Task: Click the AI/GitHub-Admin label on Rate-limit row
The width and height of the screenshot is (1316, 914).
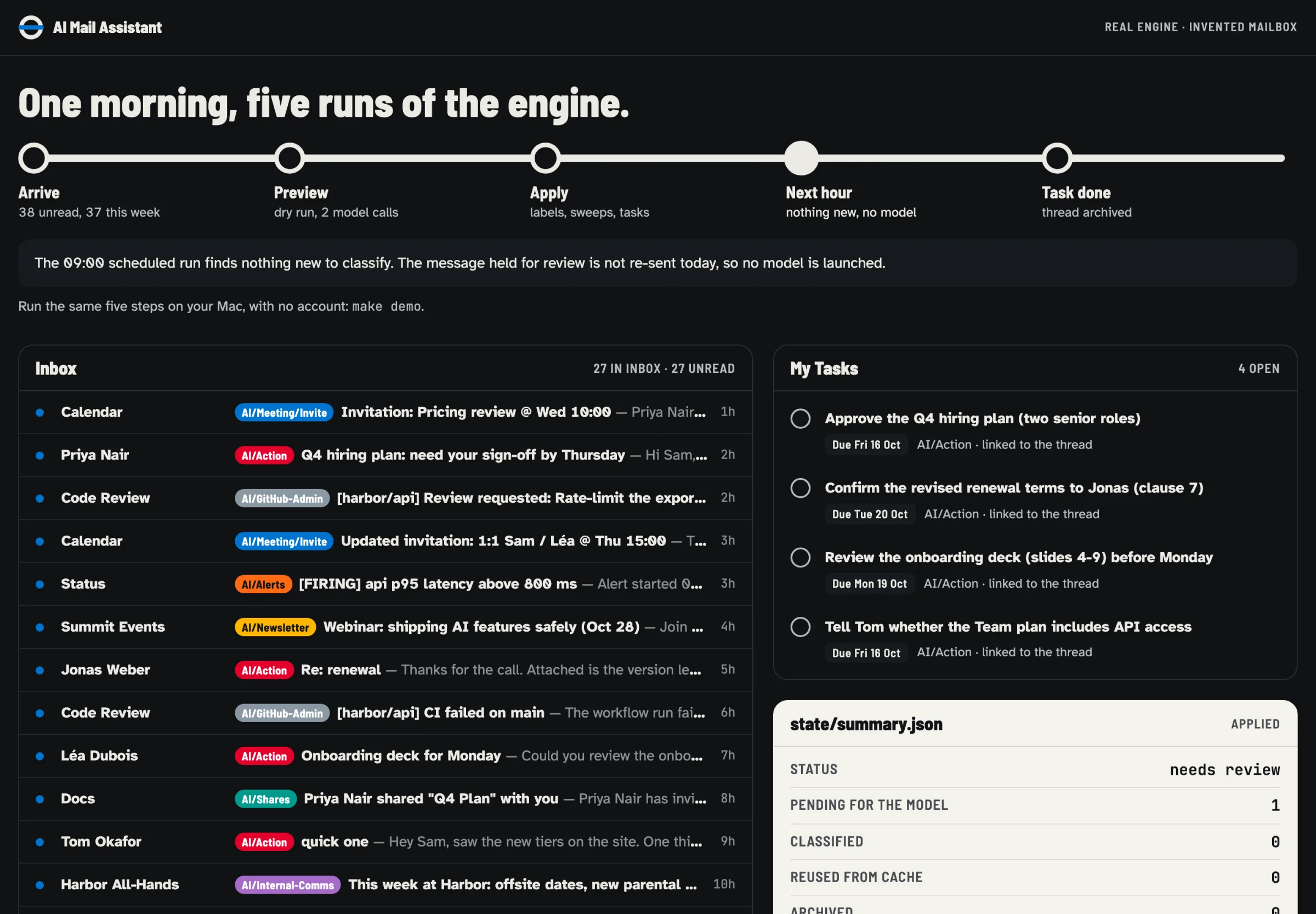Action: point(282,498)
